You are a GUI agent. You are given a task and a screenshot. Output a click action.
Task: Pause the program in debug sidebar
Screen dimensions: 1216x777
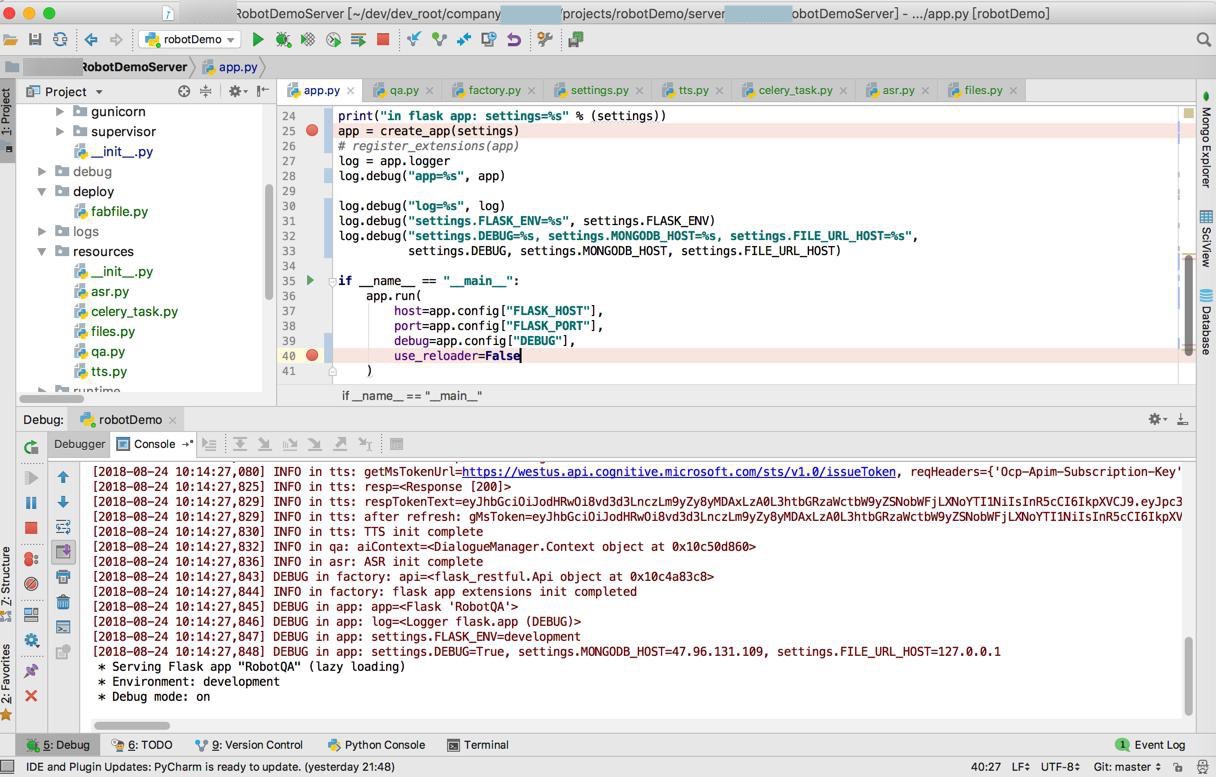tap(31, 503)
